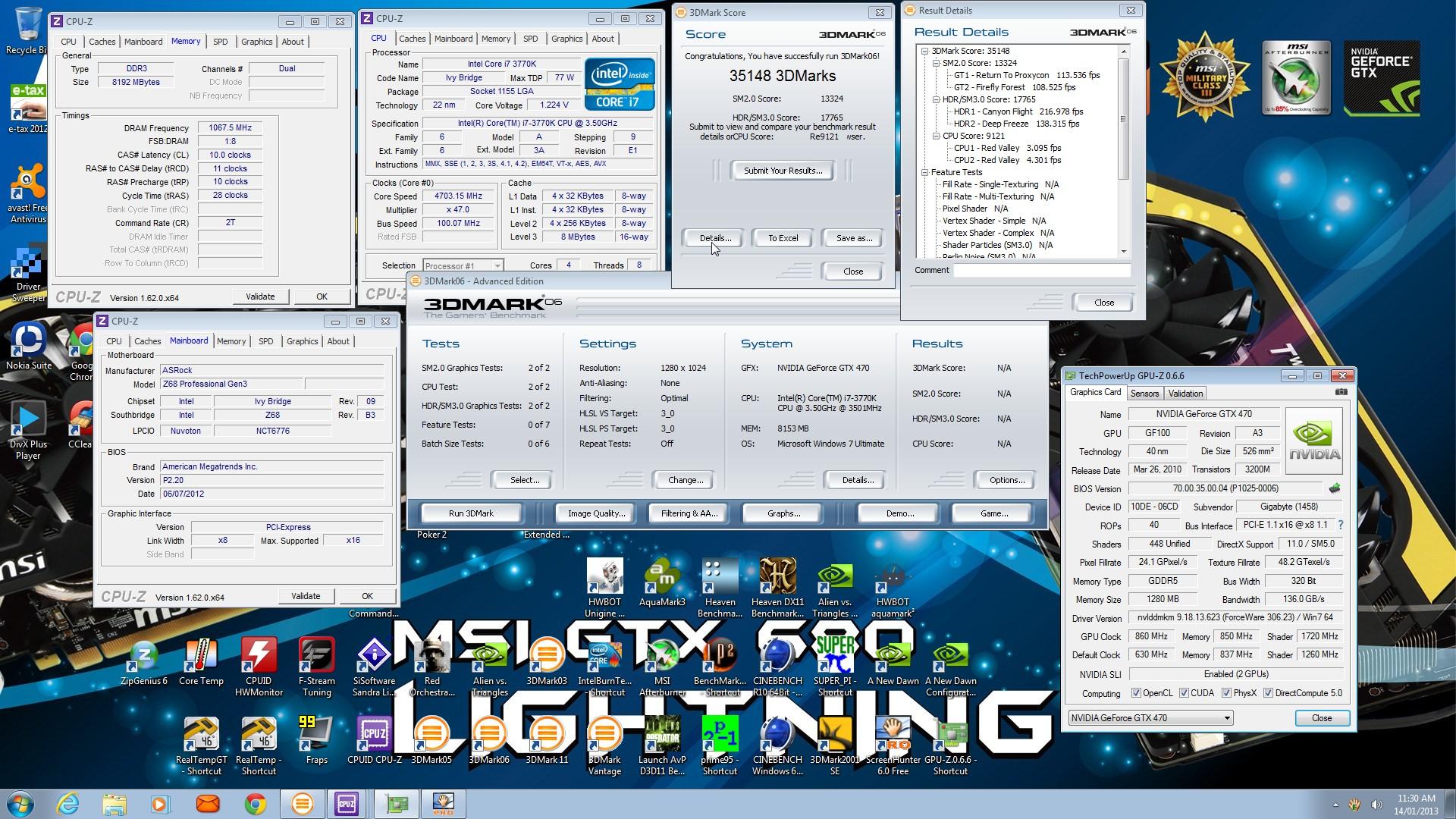Viewport: 1456px width, 819px height.
Task: Collapse the 3DMark Score: 35148 tree node
Action: [x=924, y=51]
